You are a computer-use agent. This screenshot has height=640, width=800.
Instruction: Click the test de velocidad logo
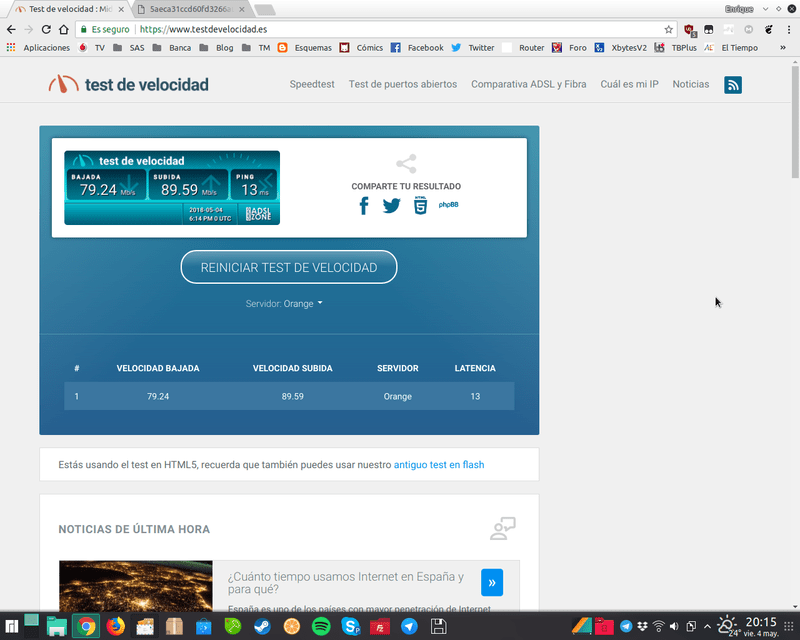(x=129, y=84)
